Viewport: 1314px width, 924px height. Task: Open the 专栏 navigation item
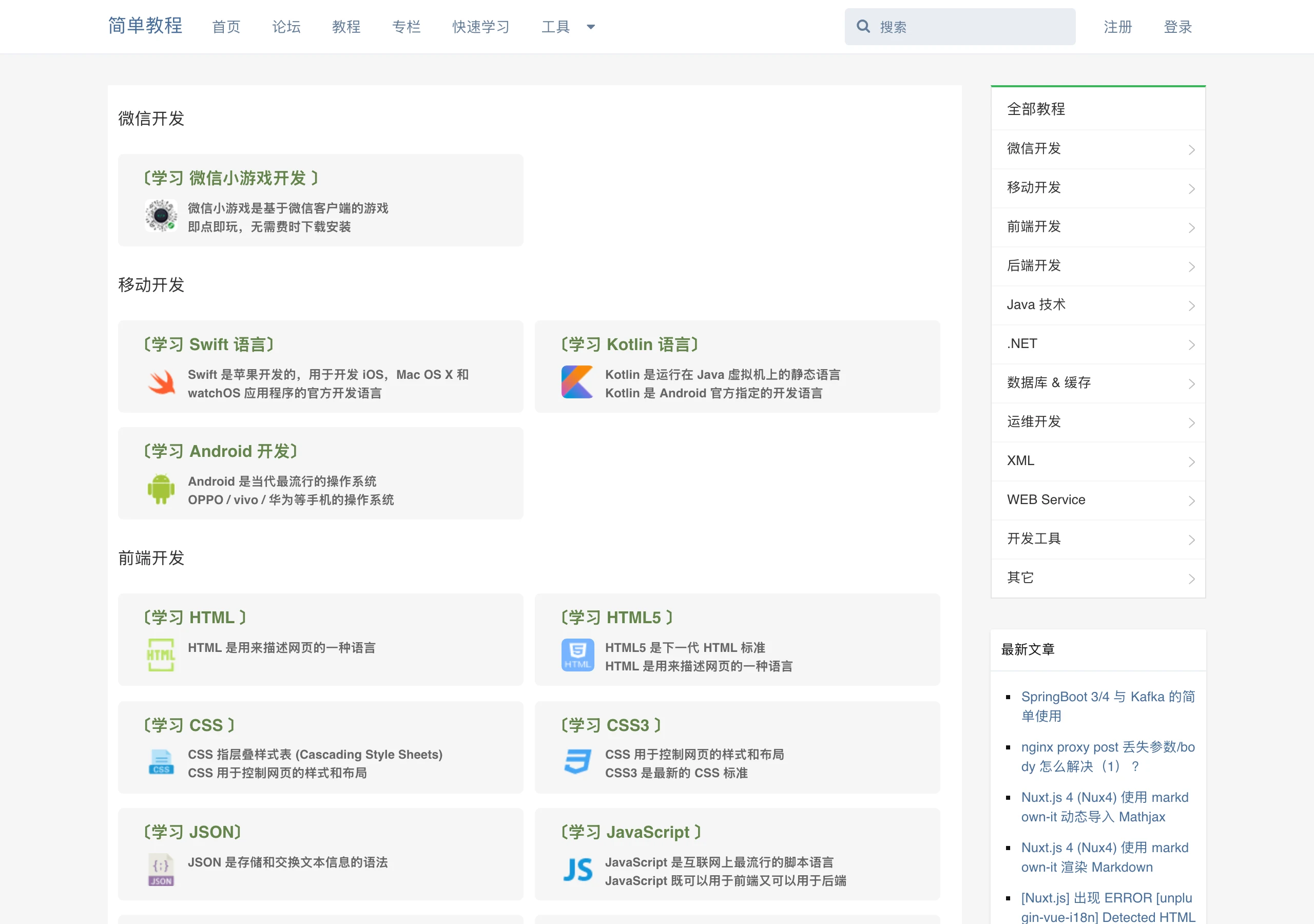[x=407, y=27]
